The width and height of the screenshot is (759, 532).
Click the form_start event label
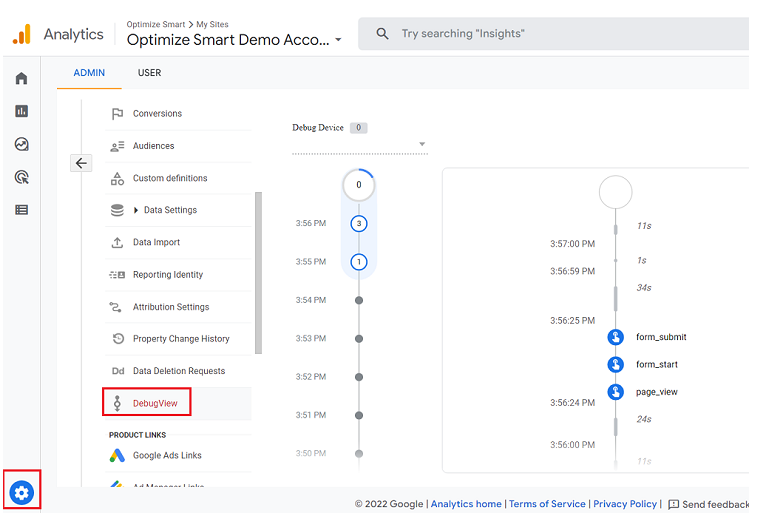point(657,365)
